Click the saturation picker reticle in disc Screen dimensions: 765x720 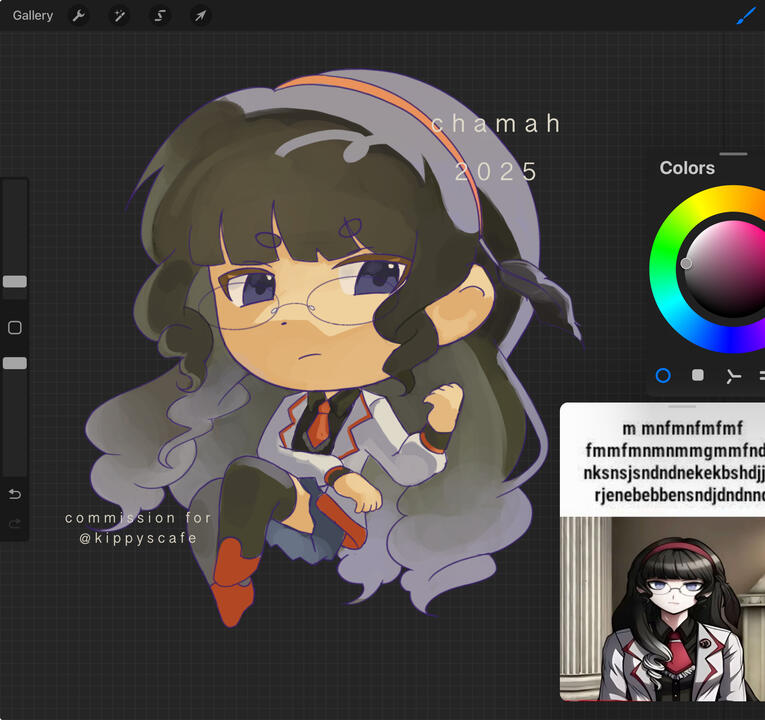[686, 264]
